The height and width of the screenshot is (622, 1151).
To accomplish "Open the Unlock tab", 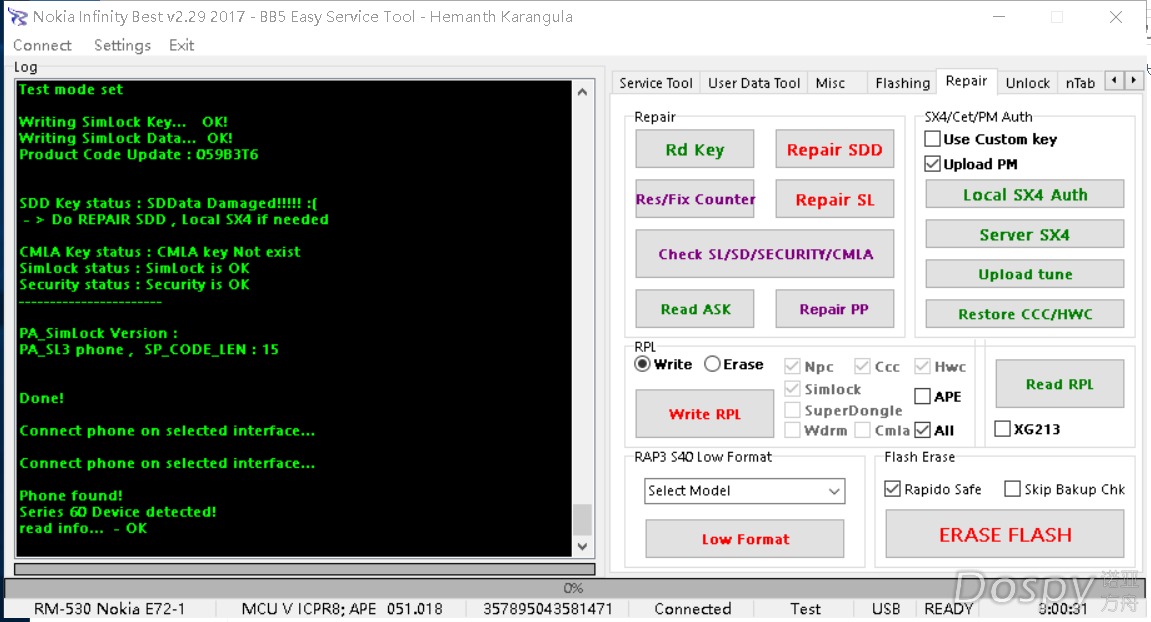I will pyautogui.click(x=1028, y=83).
